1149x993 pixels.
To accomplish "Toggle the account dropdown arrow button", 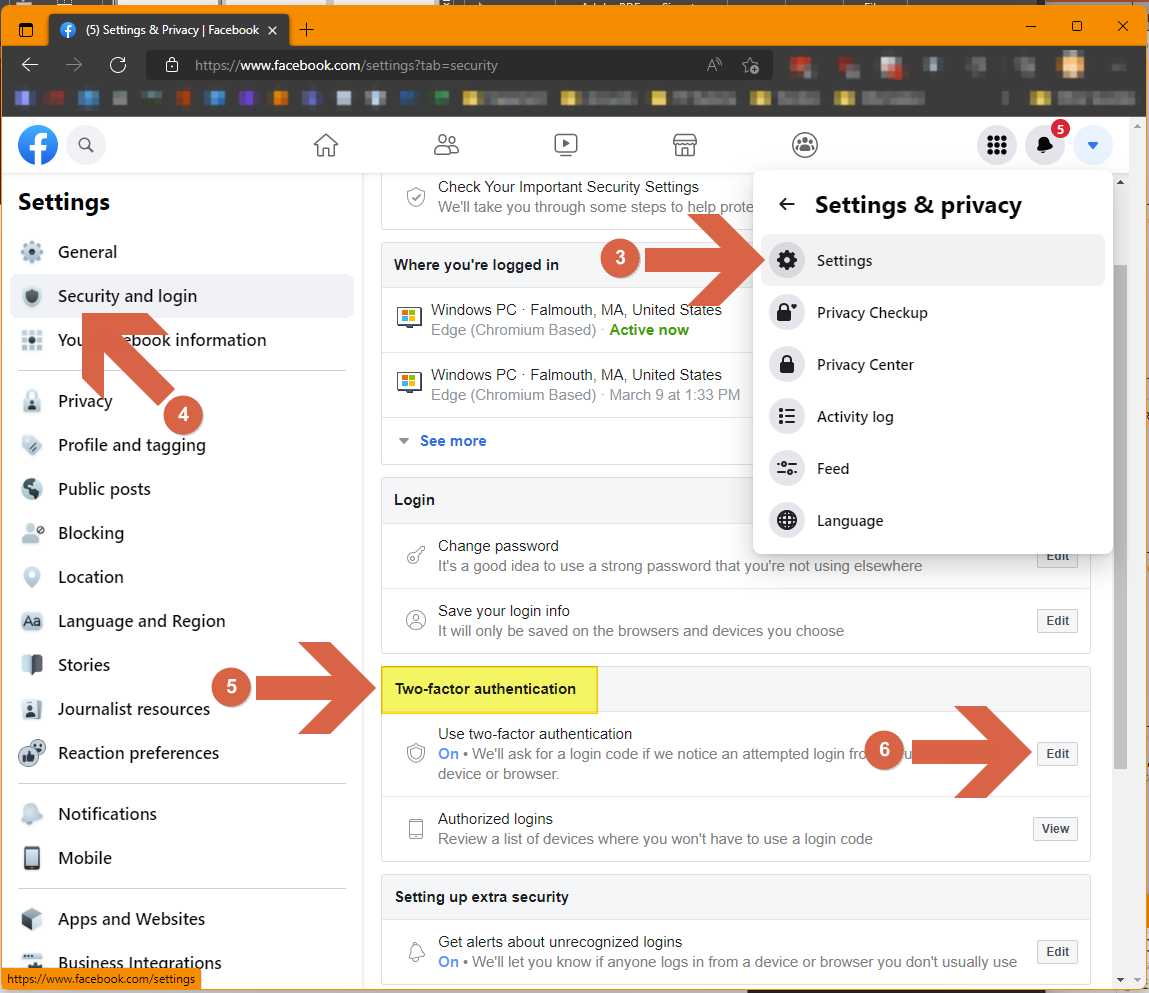I will 1093,145.
